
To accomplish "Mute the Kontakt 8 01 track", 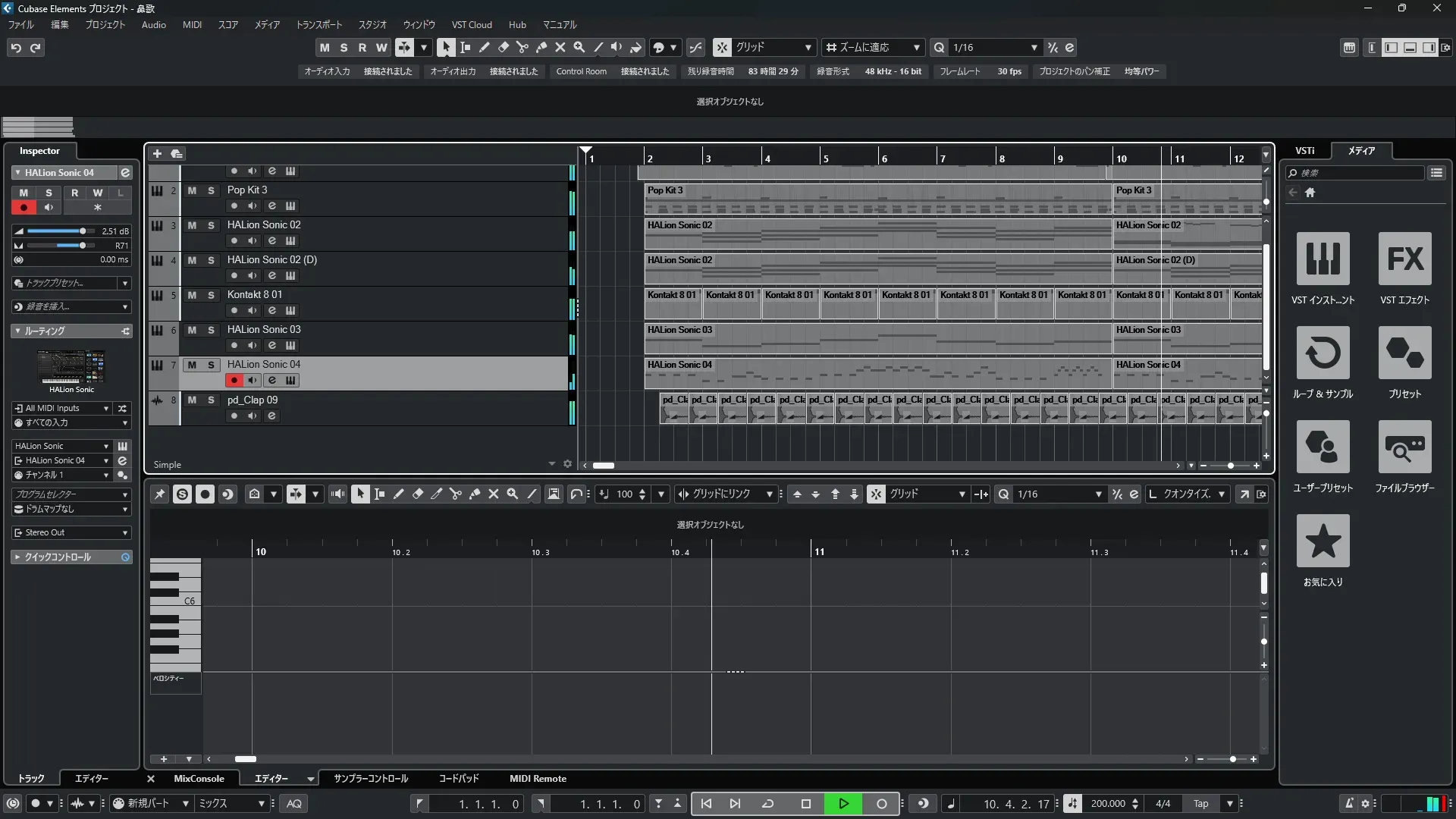I will click(192, 295).
